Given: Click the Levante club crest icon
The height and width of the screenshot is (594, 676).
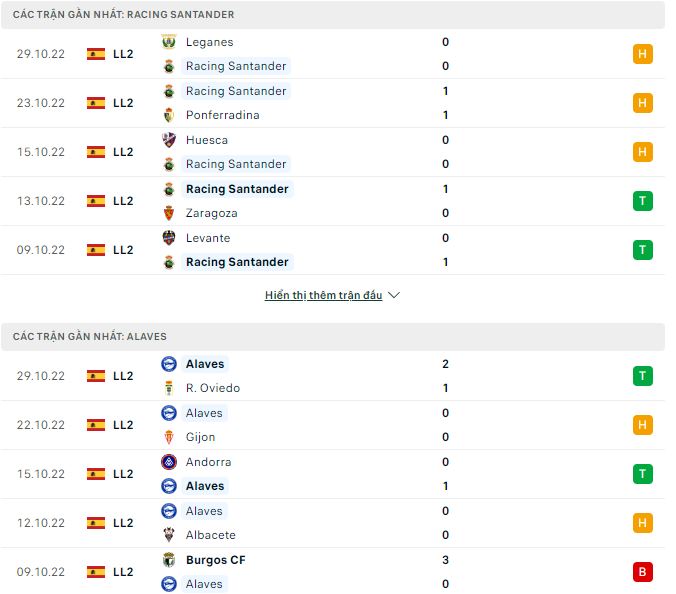Looking at the screenshot, I should (x=169, y=238).
